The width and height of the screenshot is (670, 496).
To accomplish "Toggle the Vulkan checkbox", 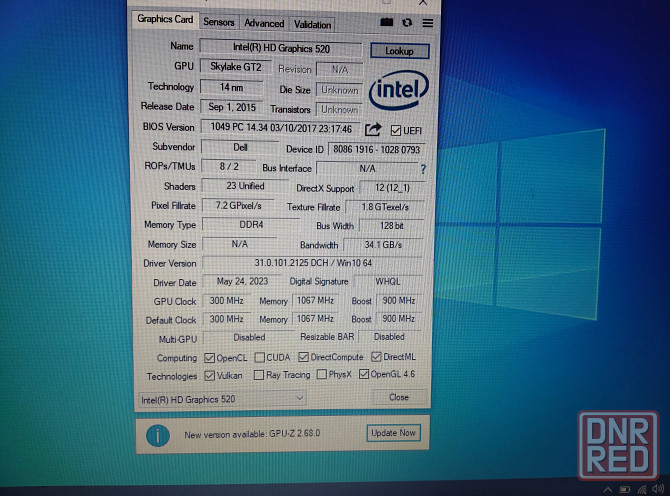I will tap(209, 376).
